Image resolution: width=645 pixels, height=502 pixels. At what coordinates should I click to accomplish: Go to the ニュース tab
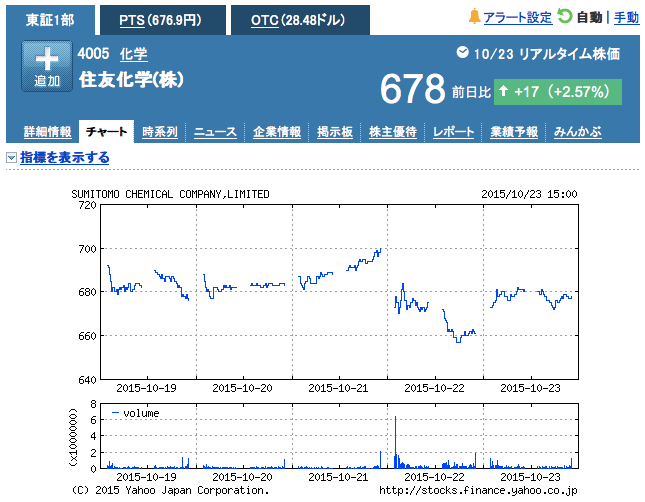(215, 132)
